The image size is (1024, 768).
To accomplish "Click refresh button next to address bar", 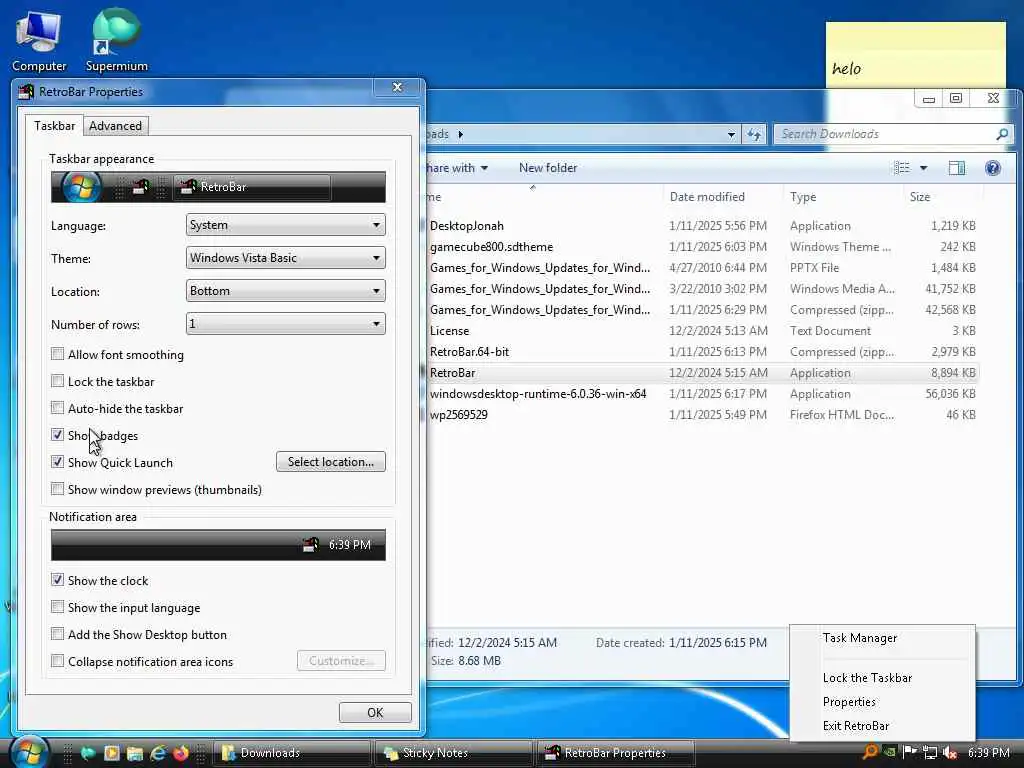I will (754, 135).
